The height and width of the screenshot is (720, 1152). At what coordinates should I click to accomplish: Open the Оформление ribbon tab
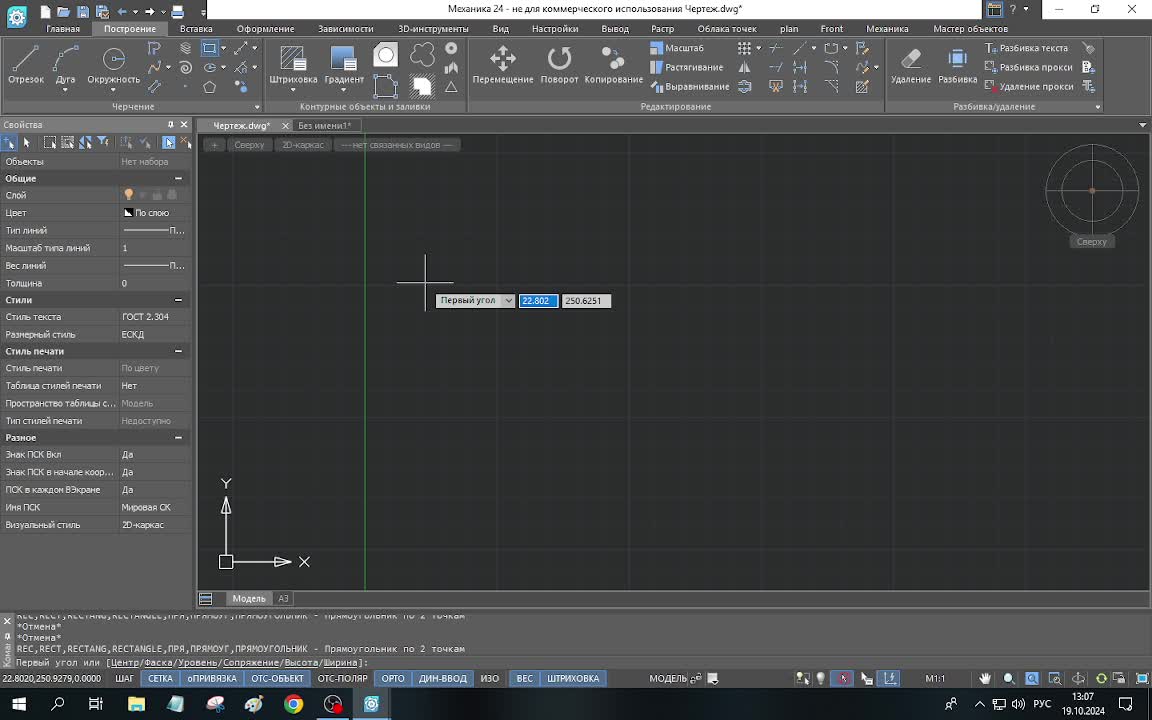click(265, 29)
